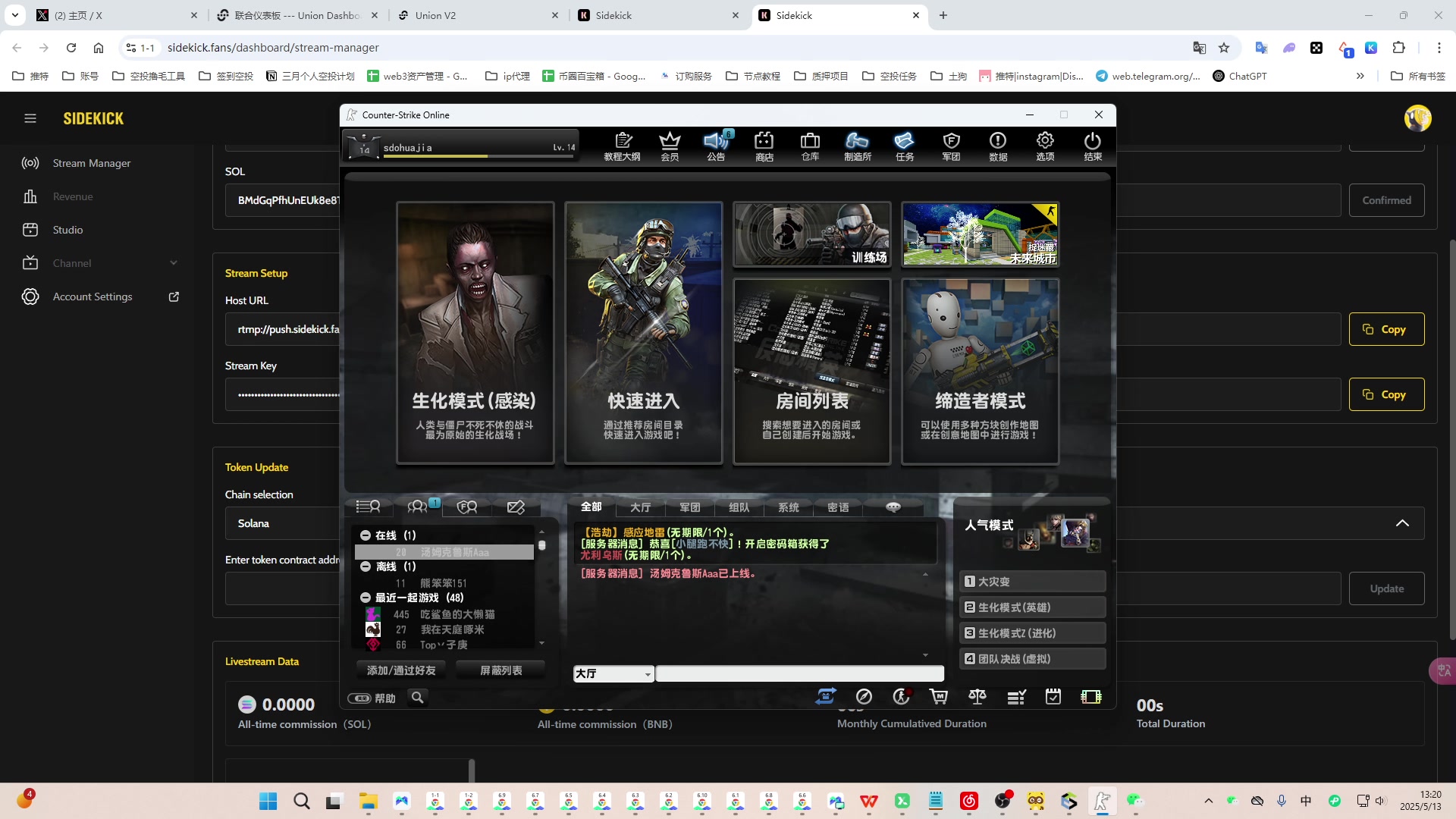
Task: Bookmark this page with the star icon
Action: [x=1224, y=48]
